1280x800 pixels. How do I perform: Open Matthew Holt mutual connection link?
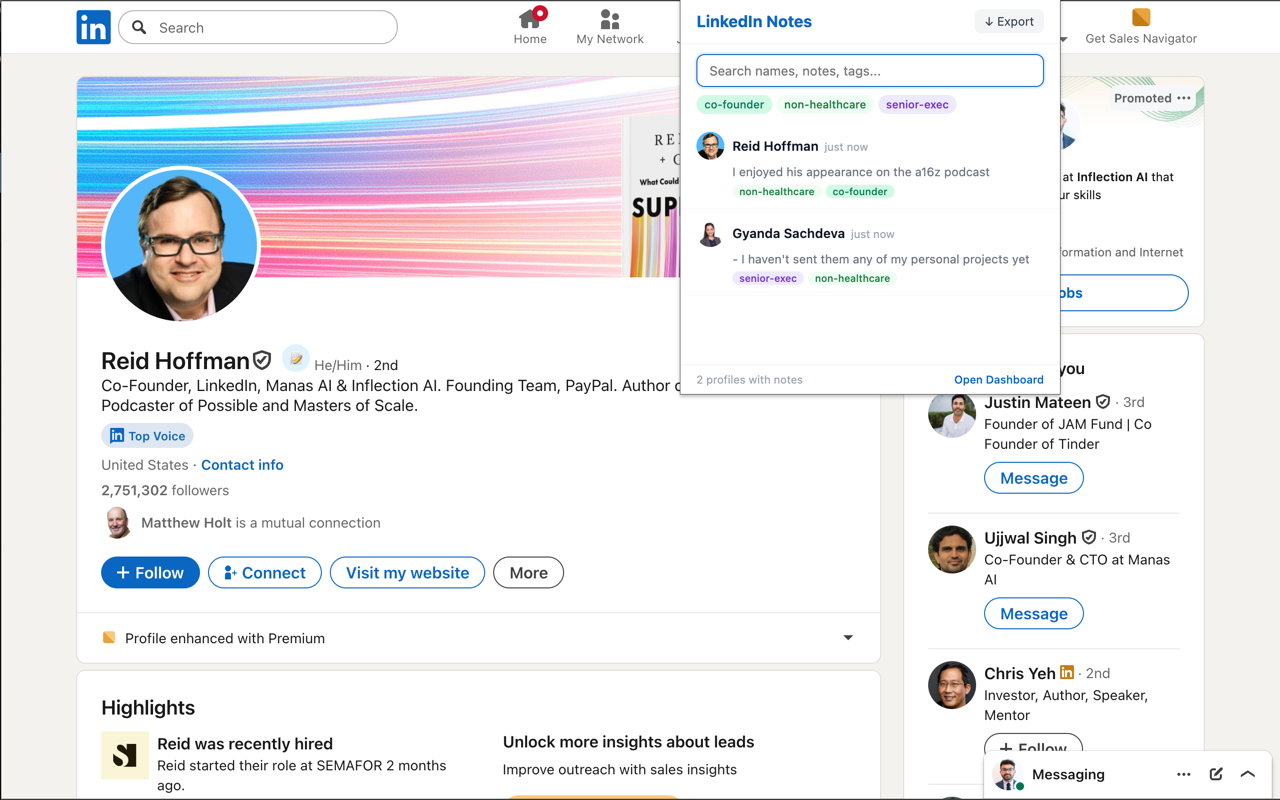tap(261, 523)
